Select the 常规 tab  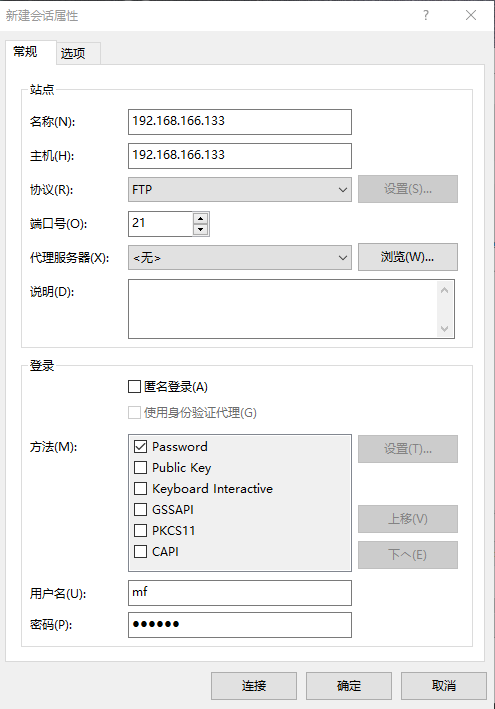pos(25,52)
